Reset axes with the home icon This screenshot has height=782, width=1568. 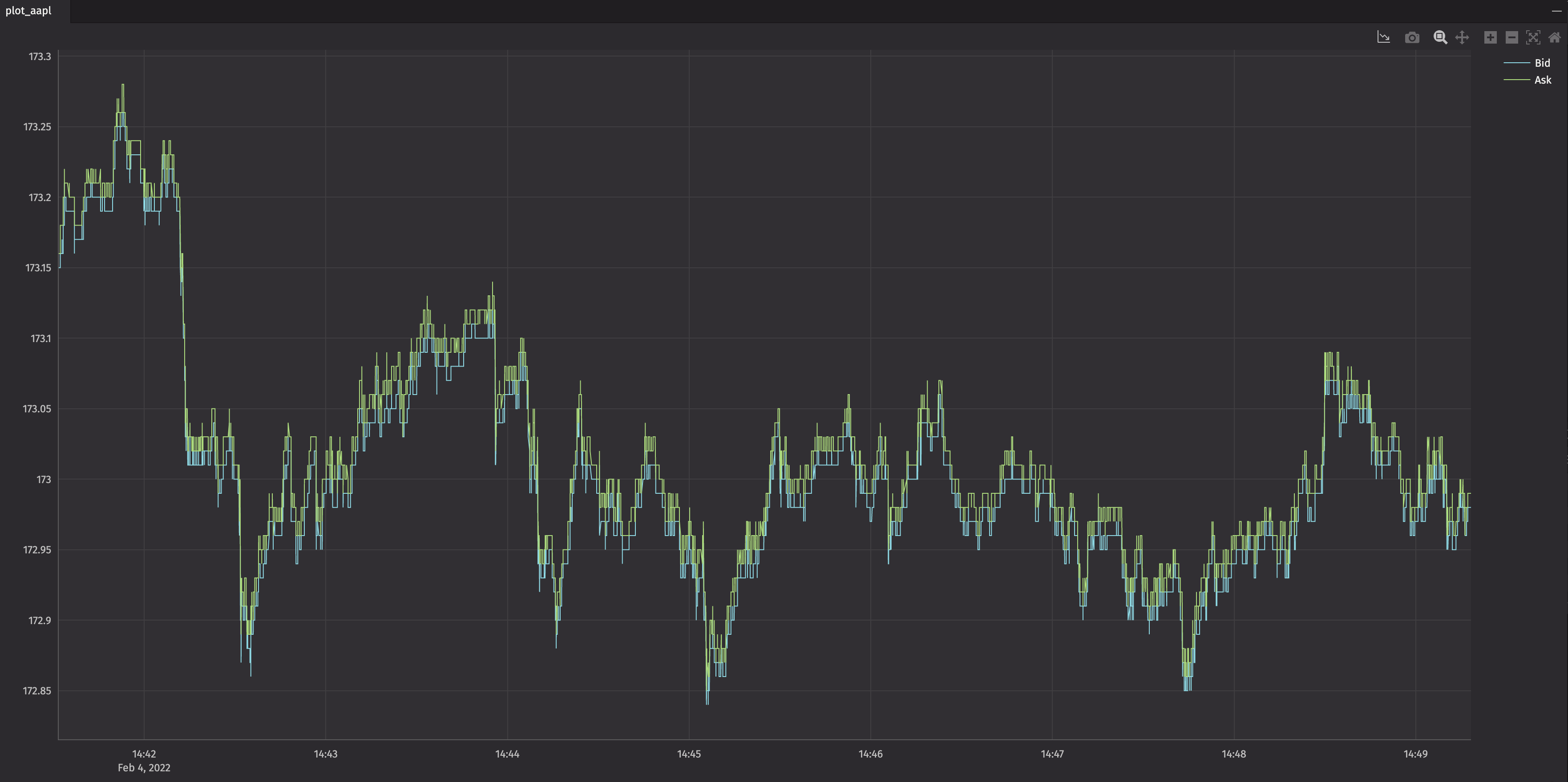point(1555,38)
